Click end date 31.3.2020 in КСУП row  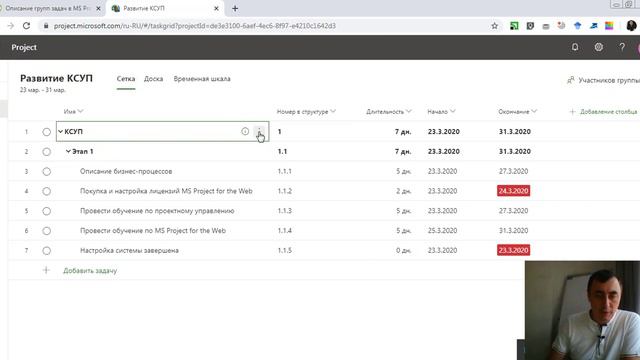tap(515, 131)
